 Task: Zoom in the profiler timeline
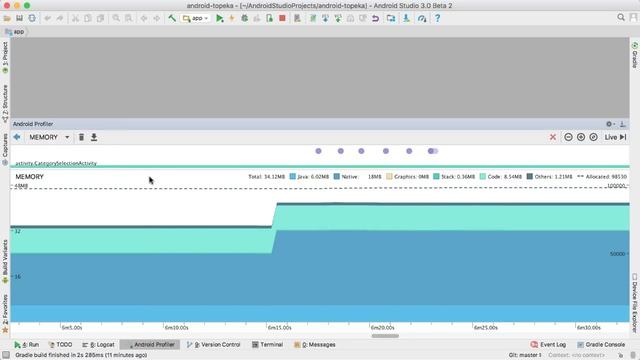581,137
